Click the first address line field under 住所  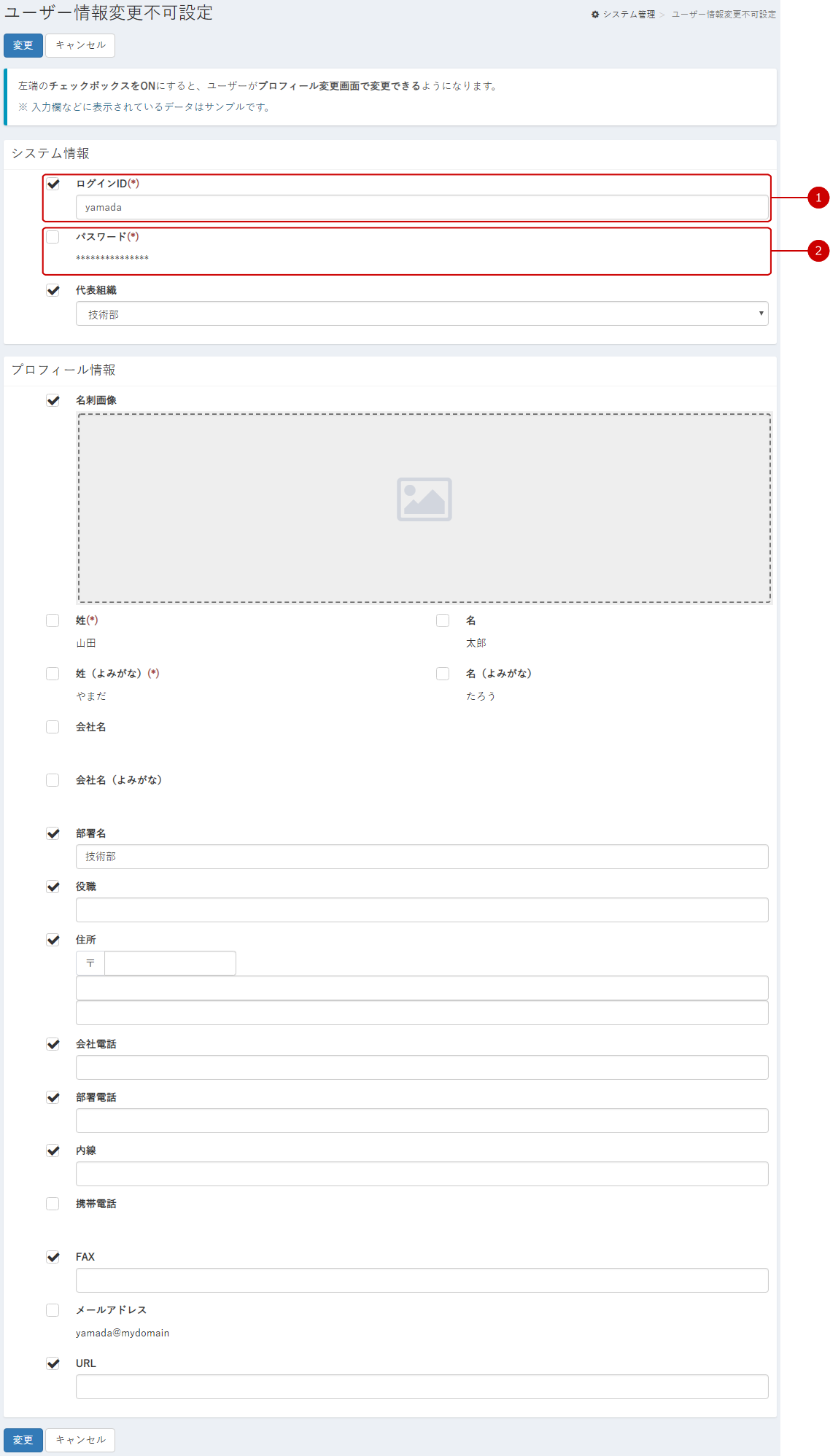tap(422, 988)
